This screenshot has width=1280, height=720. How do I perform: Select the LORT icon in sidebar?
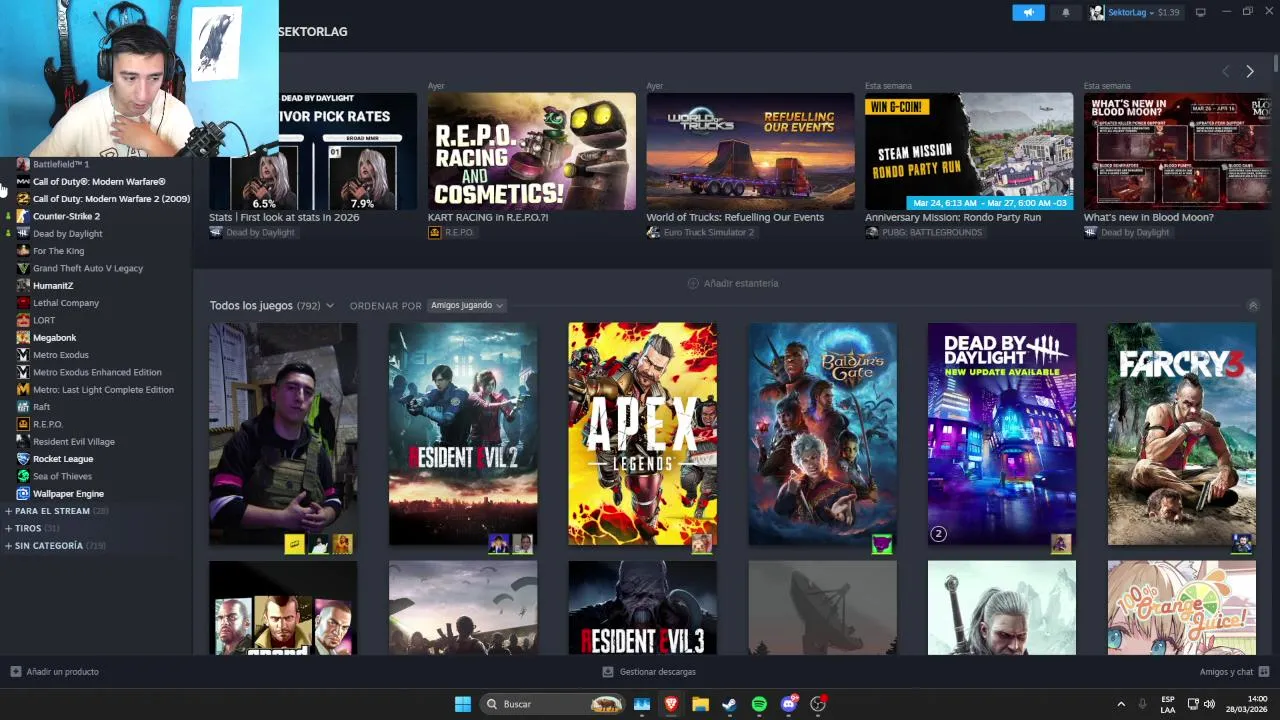23,320
